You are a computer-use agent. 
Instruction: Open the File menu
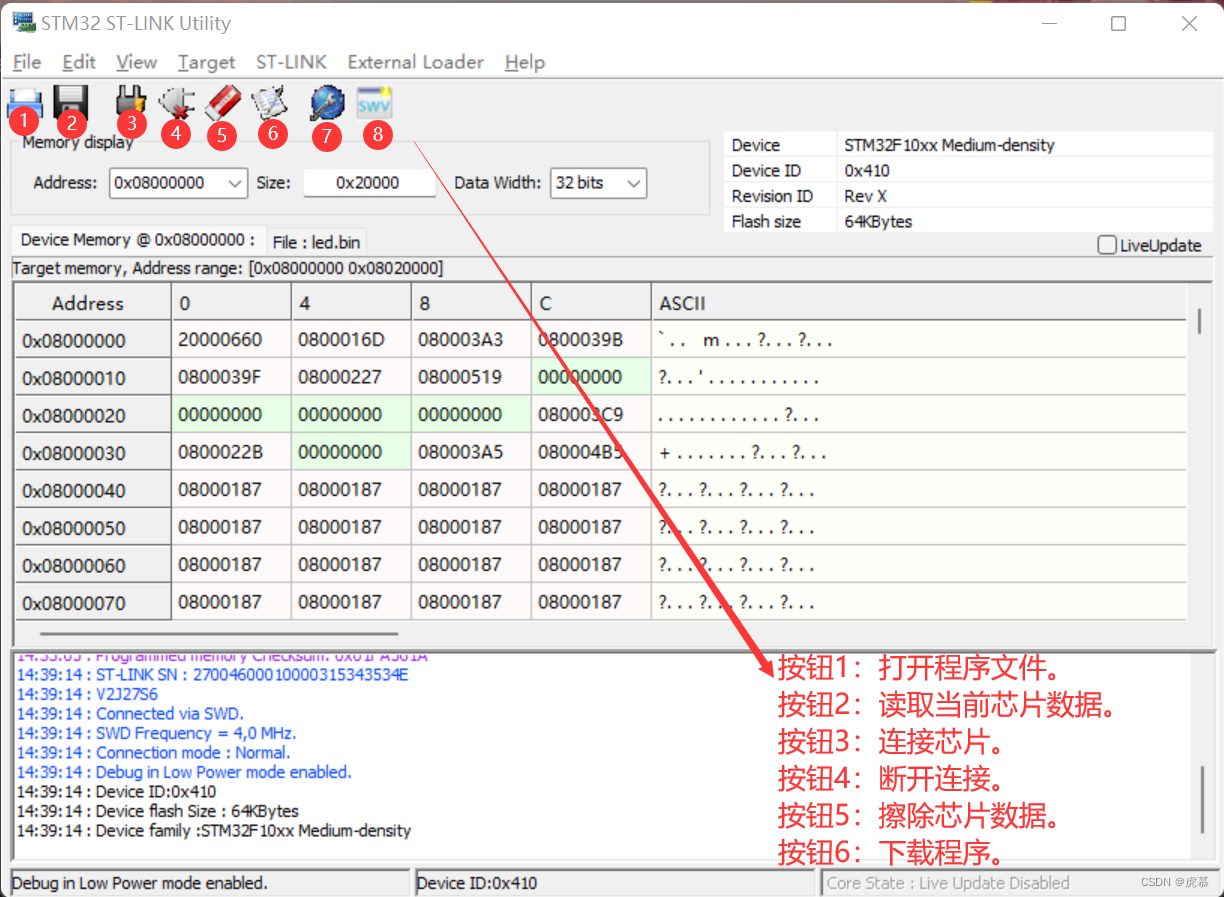pyautogui.click(x=27, y=62)
